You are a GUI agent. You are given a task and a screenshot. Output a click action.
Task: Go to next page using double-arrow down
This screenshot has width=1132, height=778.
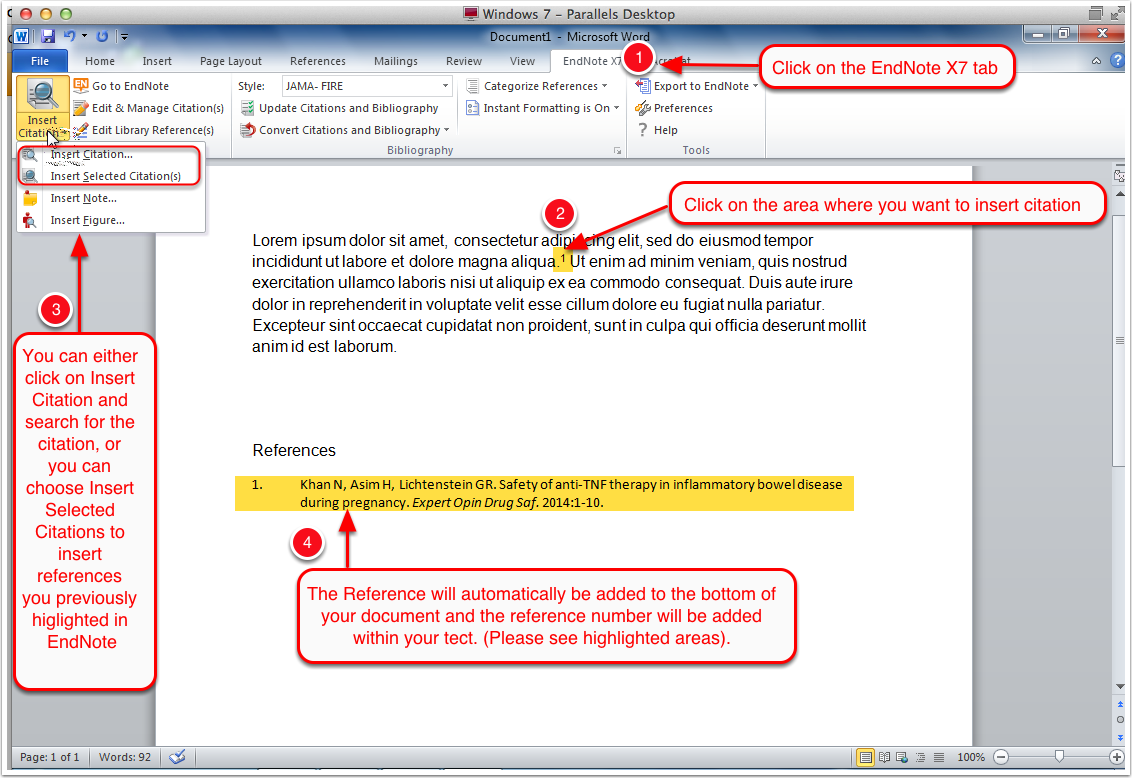tap(1120, 737)
